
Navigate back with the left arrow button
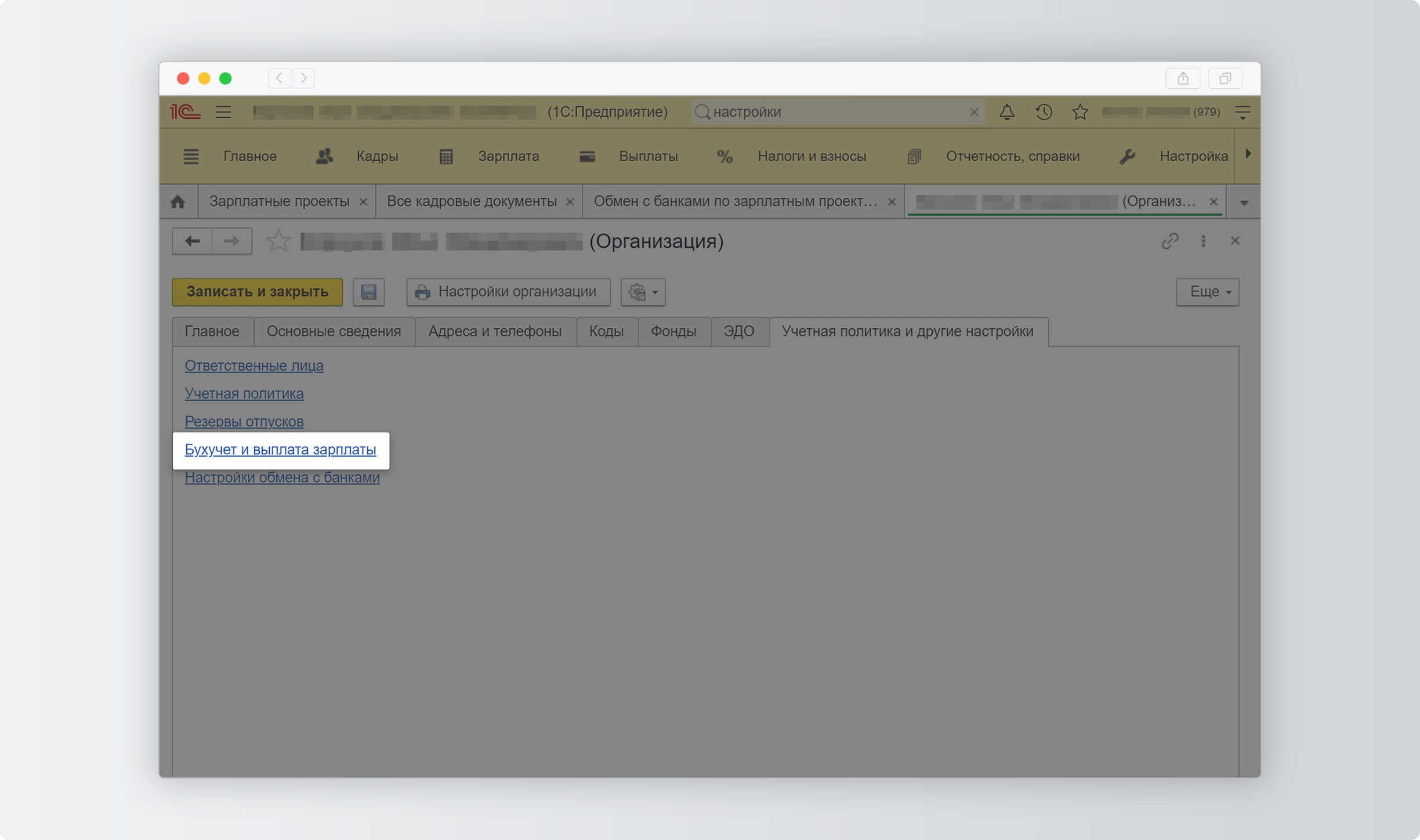(192, 241)
